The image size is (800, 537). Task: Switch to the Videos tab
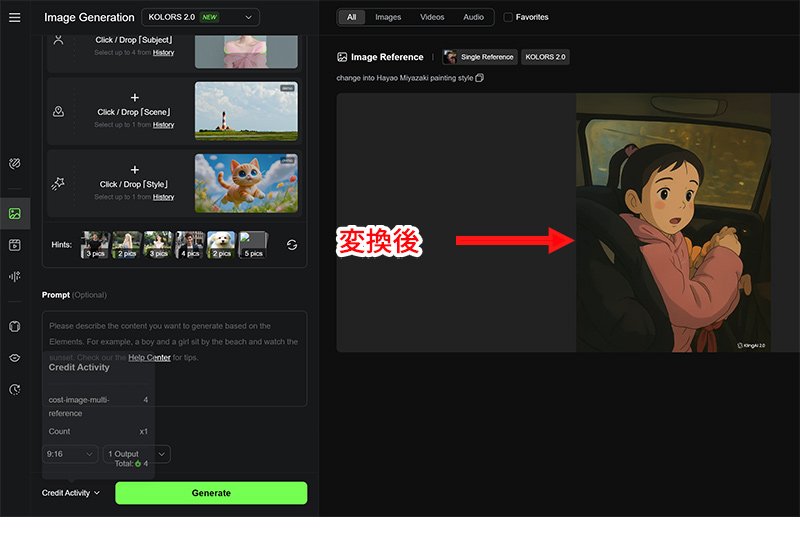pos(432,17)
